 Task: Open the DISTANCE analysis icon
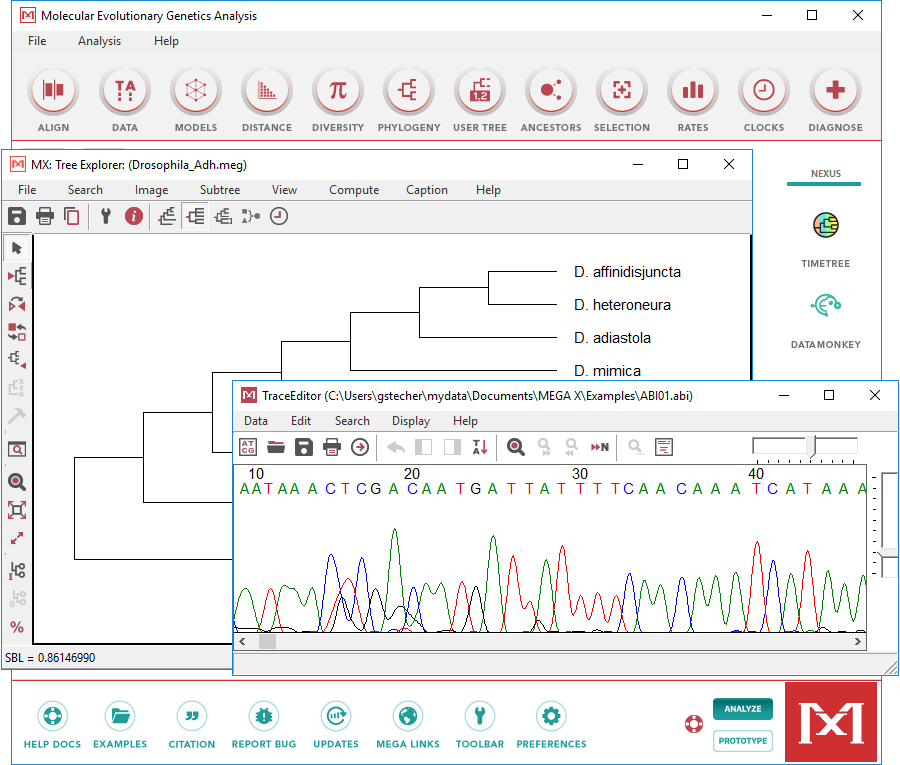pyautogui.click(x=267, y=91)
